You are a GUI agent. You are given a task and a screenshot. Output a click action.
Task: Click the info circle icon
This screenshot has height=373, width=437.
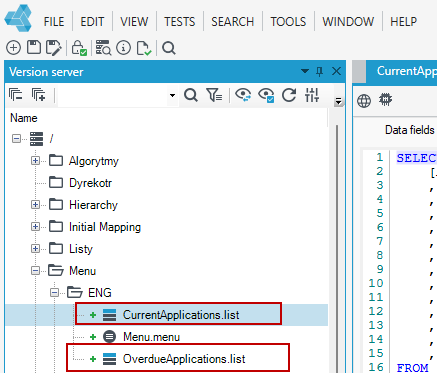pyautogui.click(x=123, y=48)
